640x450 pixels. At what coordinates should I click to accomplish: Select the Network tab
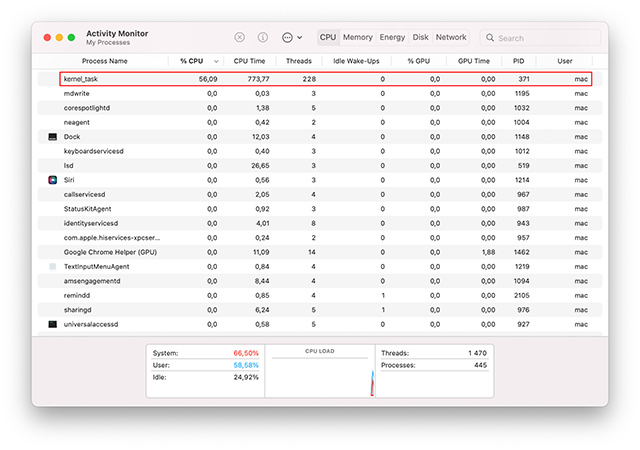click(451, 37)
